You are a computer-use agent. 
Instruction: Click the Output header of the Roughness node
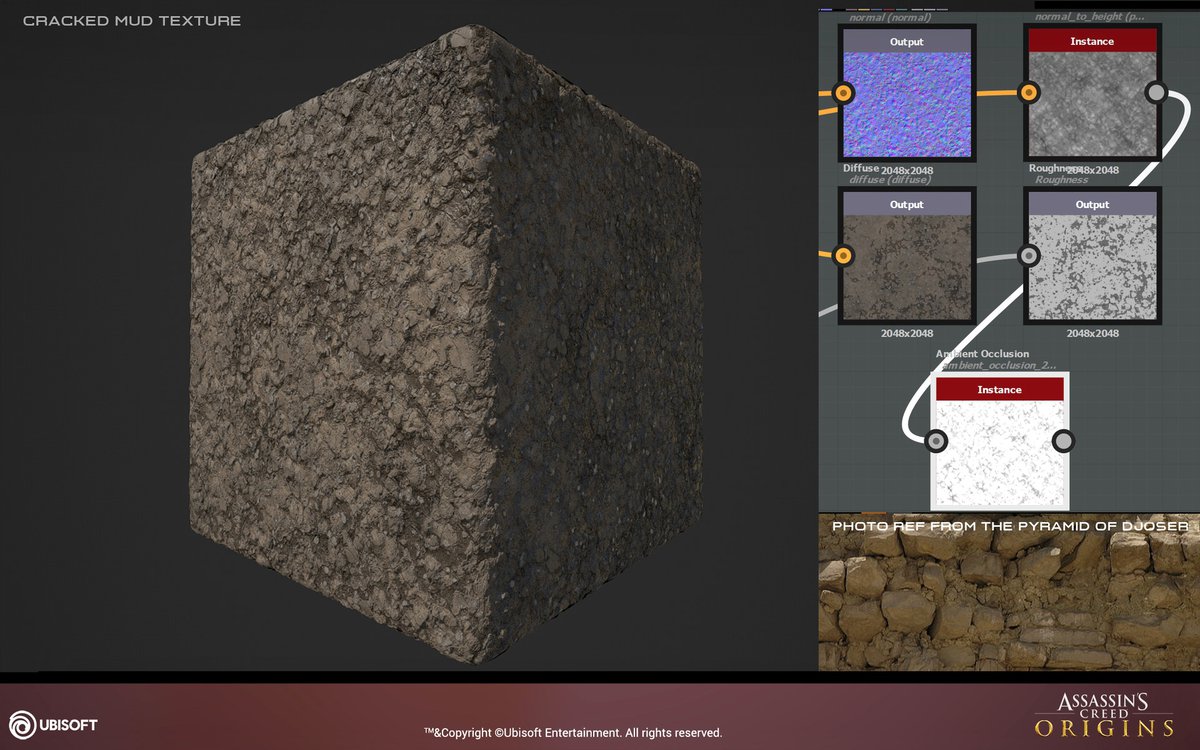pos(1092,204)
